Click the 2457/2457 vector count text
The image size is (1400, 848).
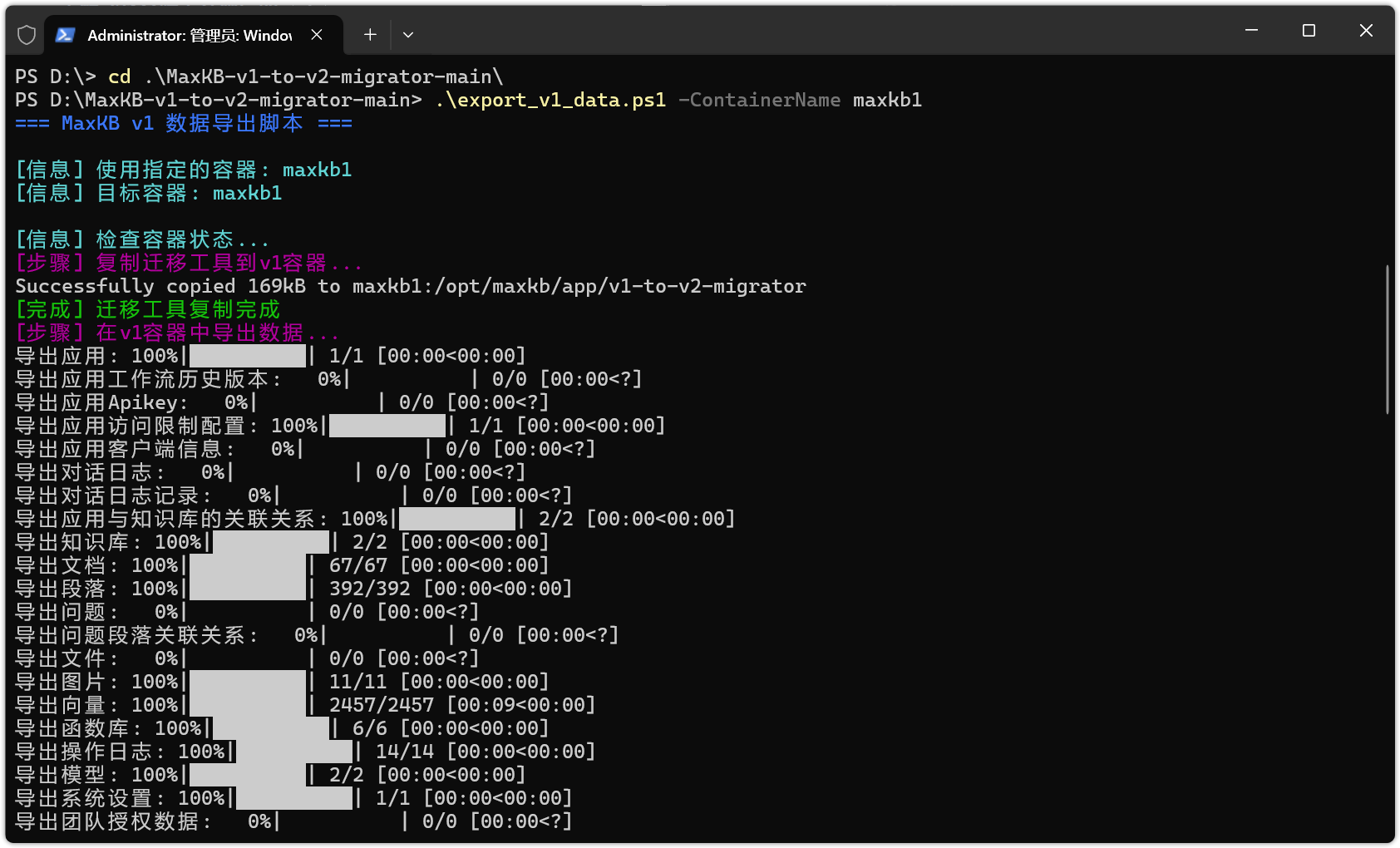[x=382, y=705]
